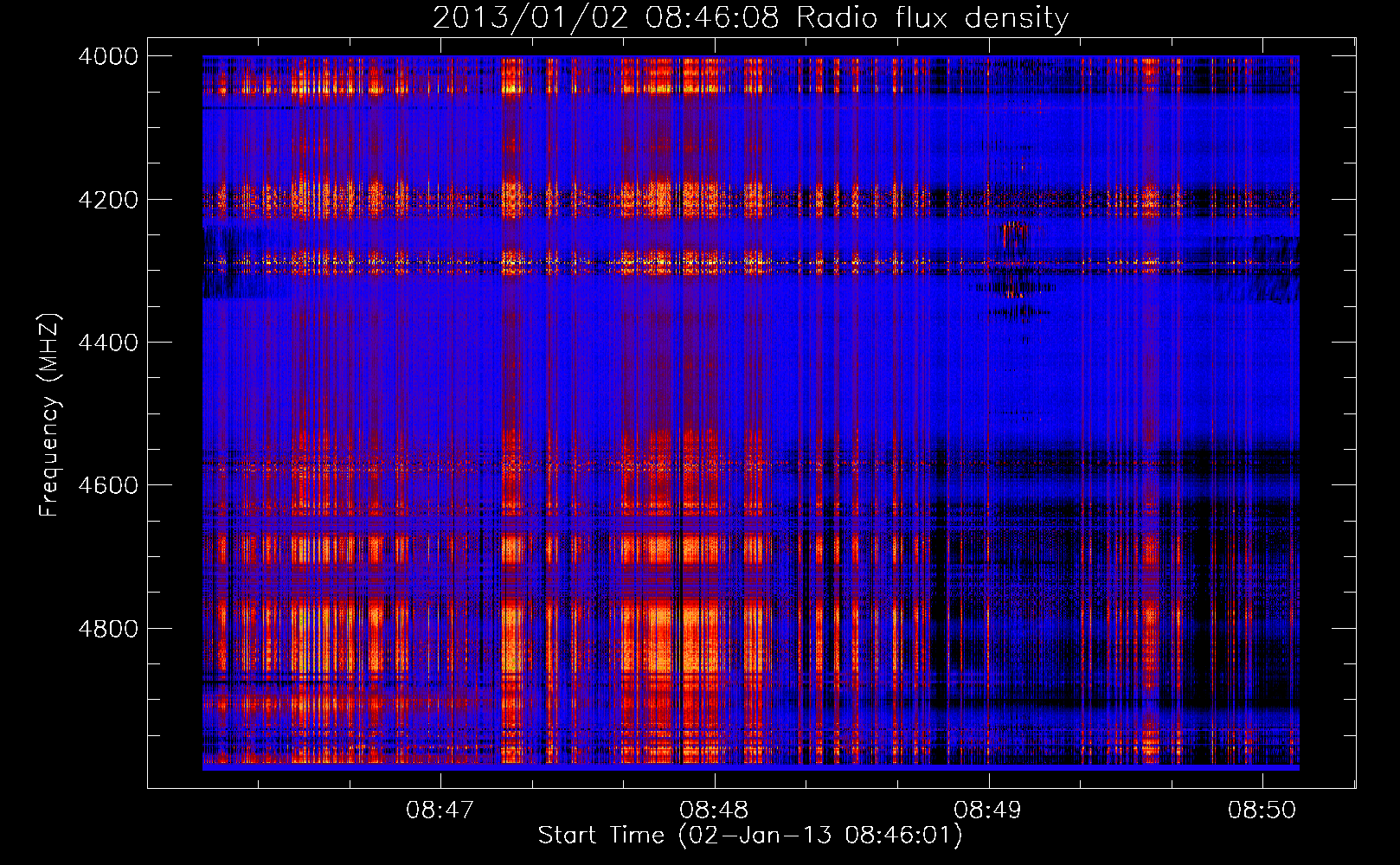Click the 08:47 time axis label

pos(440,810)
